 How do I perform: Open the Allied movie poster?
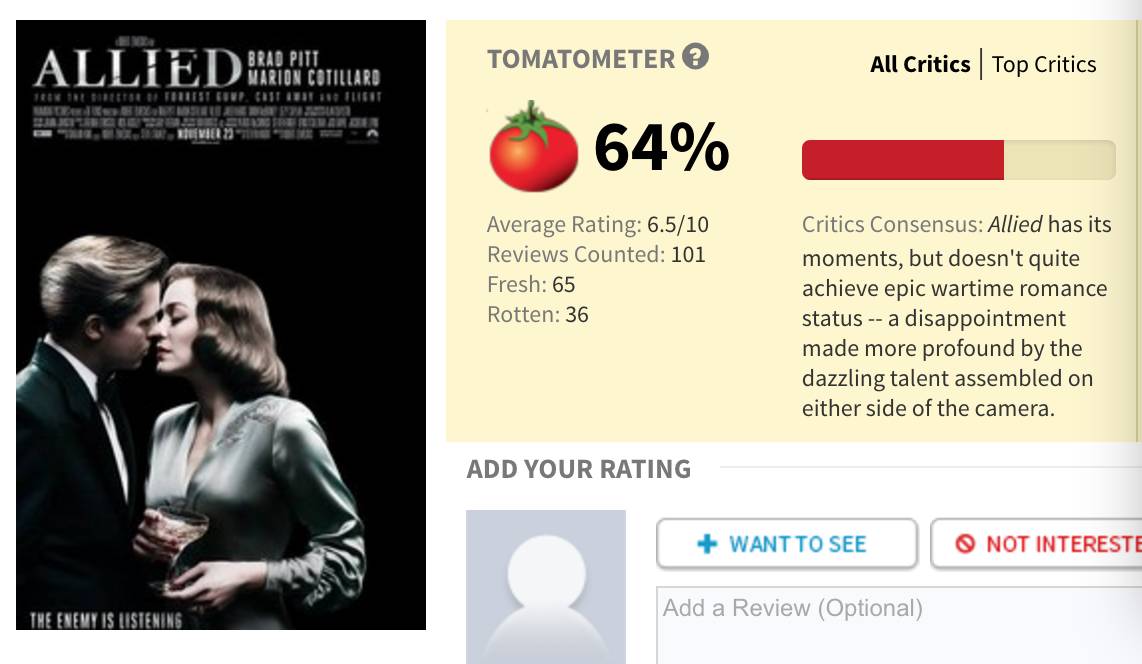coord(221,325)
